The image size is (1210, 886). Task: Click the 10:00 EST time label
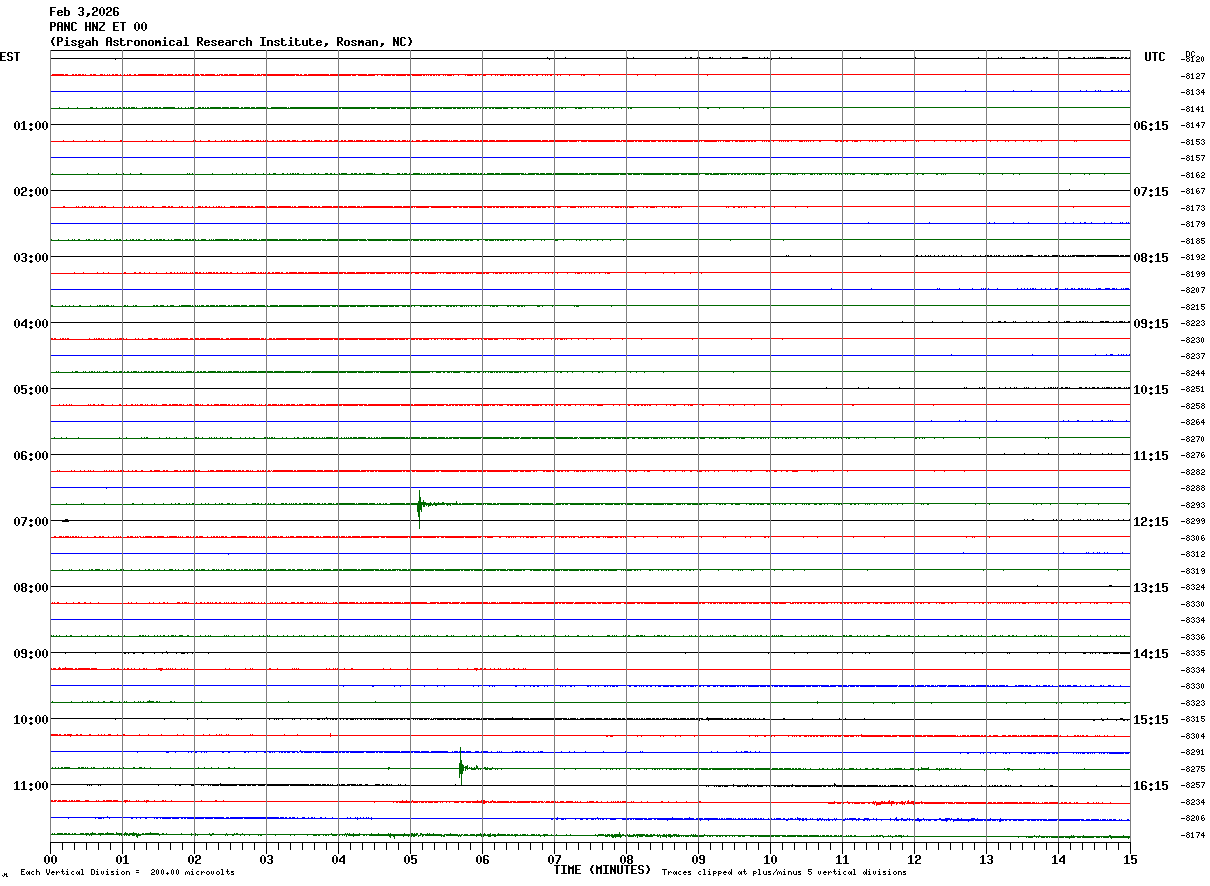click(31, 720)
